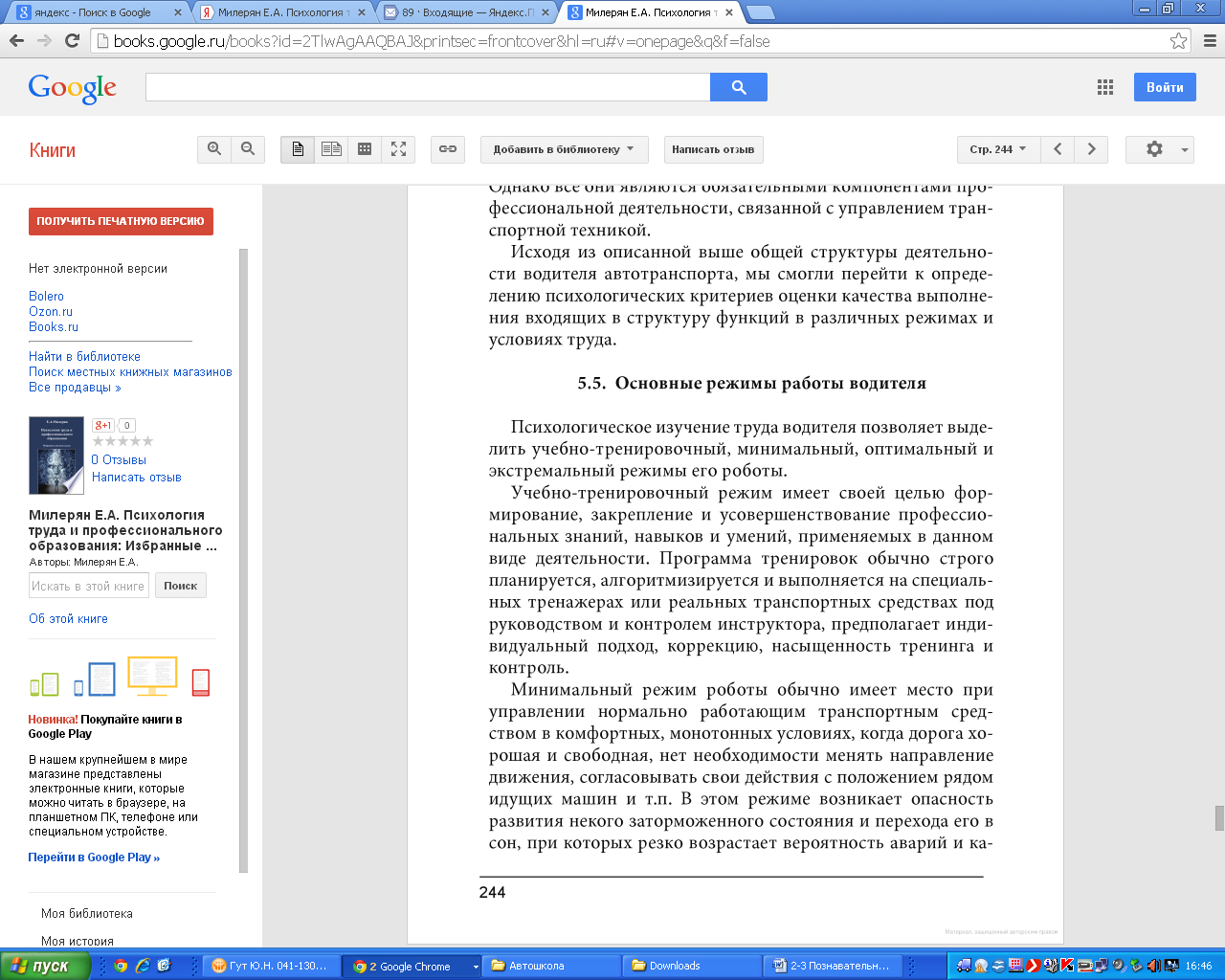Image resolution: width=1225 pixels, height=980 pixels.
Task: Close the active Милерян Е.А. tab
Action: pyautogui.click(x=728, y=12)
